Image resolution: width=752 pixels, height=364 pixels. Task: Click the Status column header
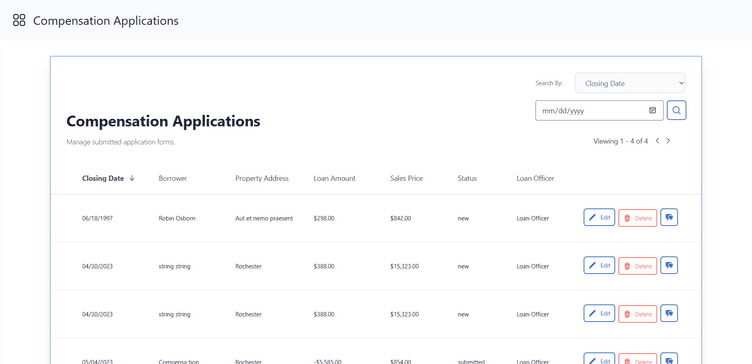coord(467,178)
